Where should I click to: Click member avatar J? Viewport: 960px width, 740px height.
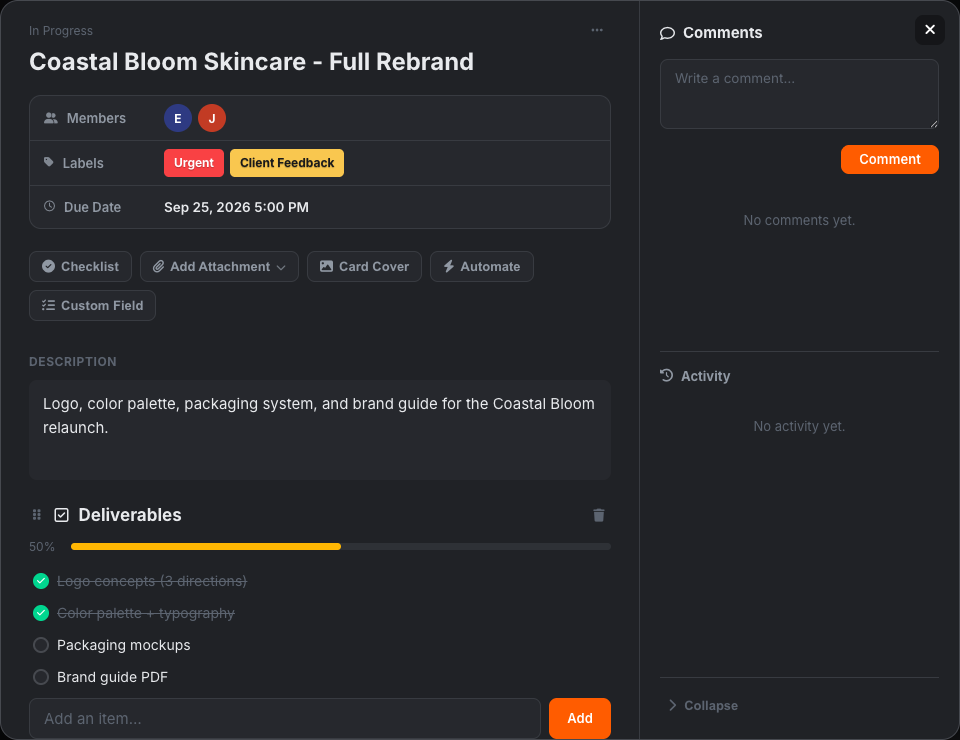pos(212,118)
